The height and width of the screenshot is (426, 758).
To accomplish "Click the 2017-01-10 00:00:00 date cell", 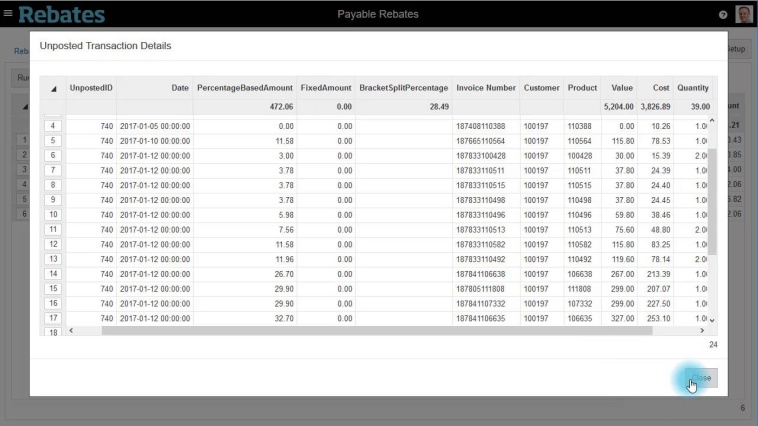I will click(x=155, y=141).
